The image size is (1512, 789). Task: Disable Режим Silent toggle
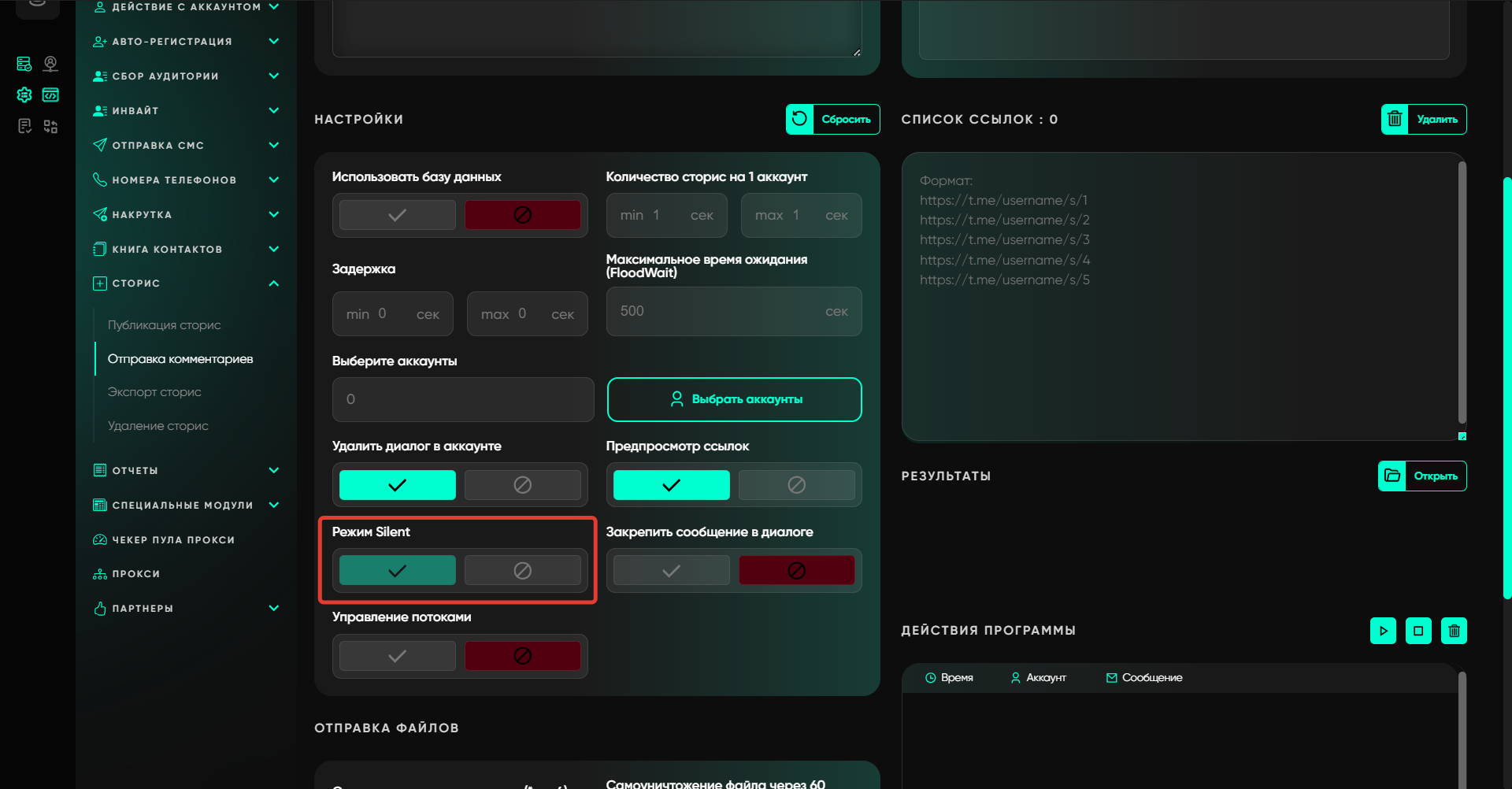pos(522,571)
